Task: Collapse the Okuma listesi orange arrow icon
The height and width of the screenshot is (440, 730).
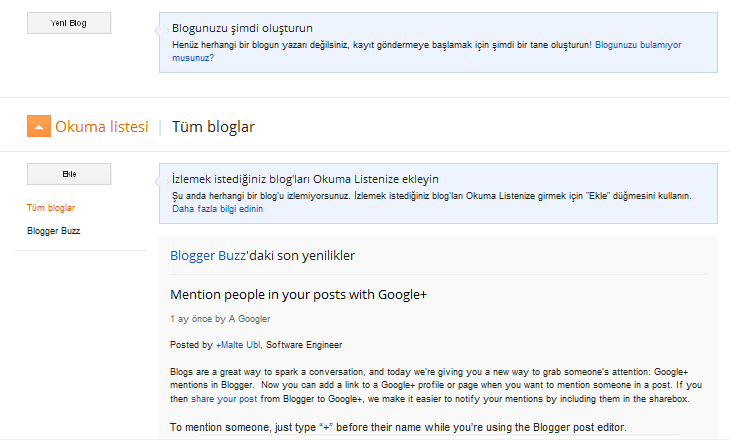Action: pyautogui.click(x=38, y=126)
